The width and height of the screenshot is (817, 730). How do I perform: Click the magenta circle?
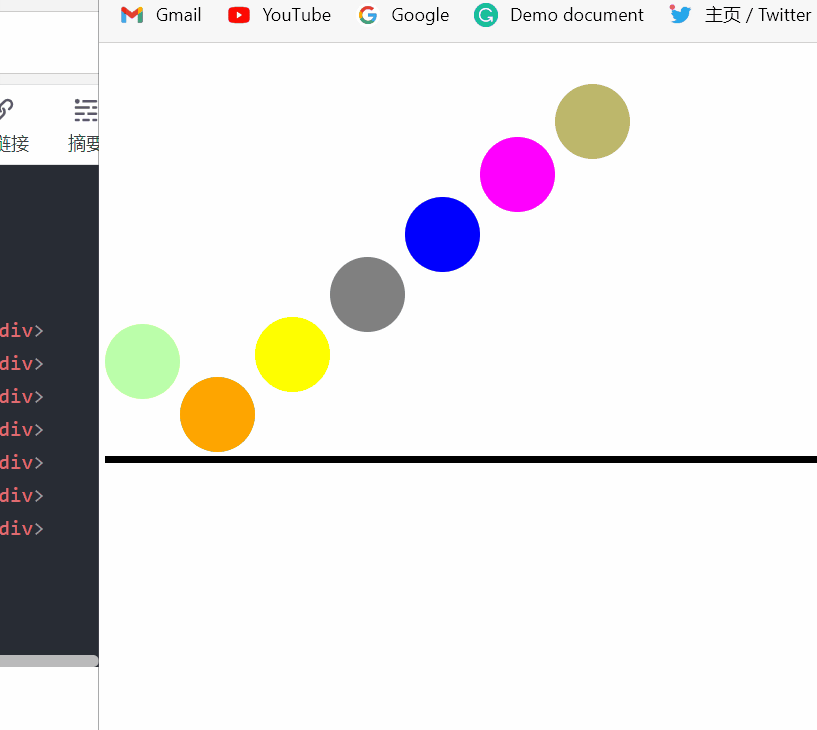point(517,175)
